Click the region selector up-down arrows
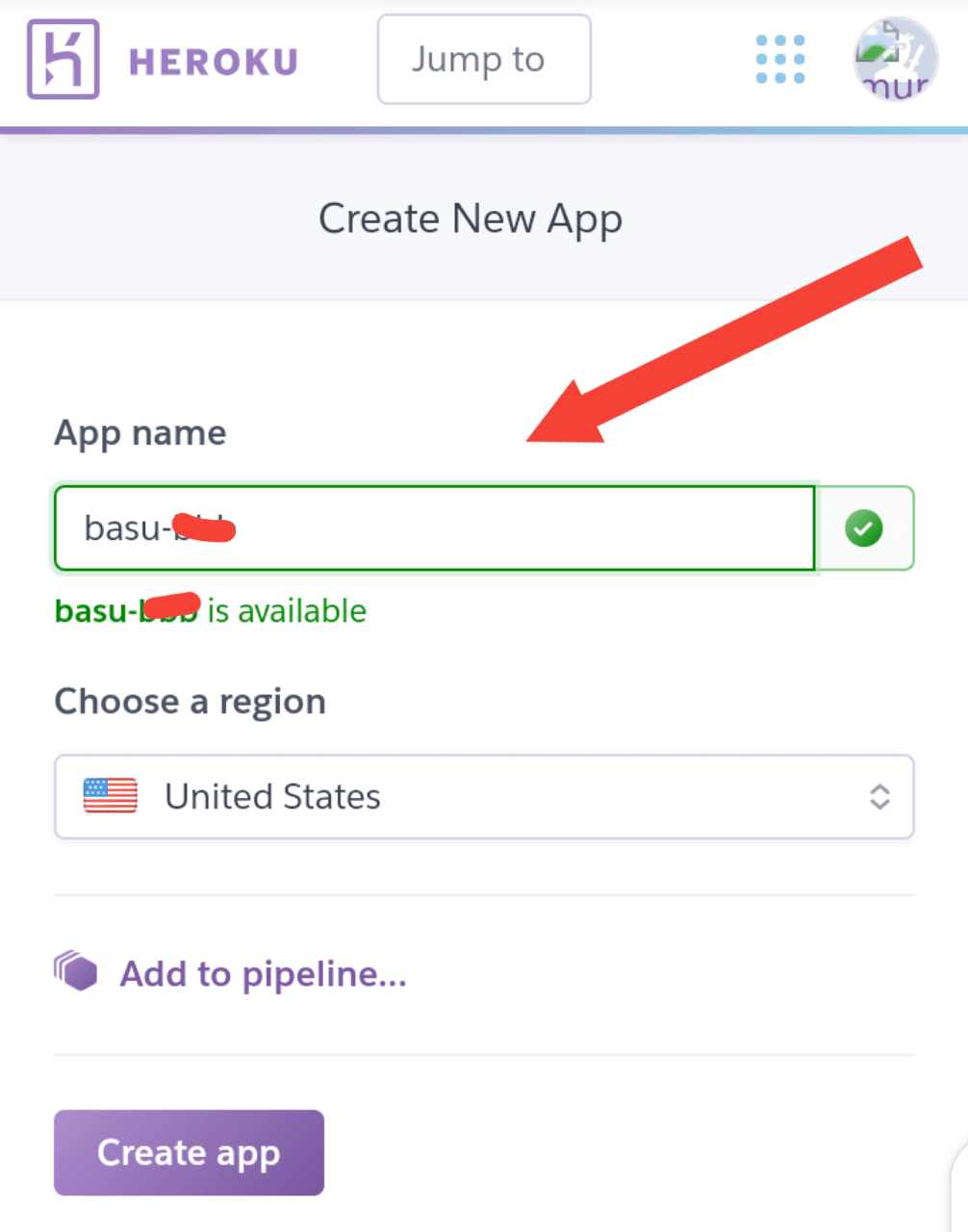 tap(879, 797)
